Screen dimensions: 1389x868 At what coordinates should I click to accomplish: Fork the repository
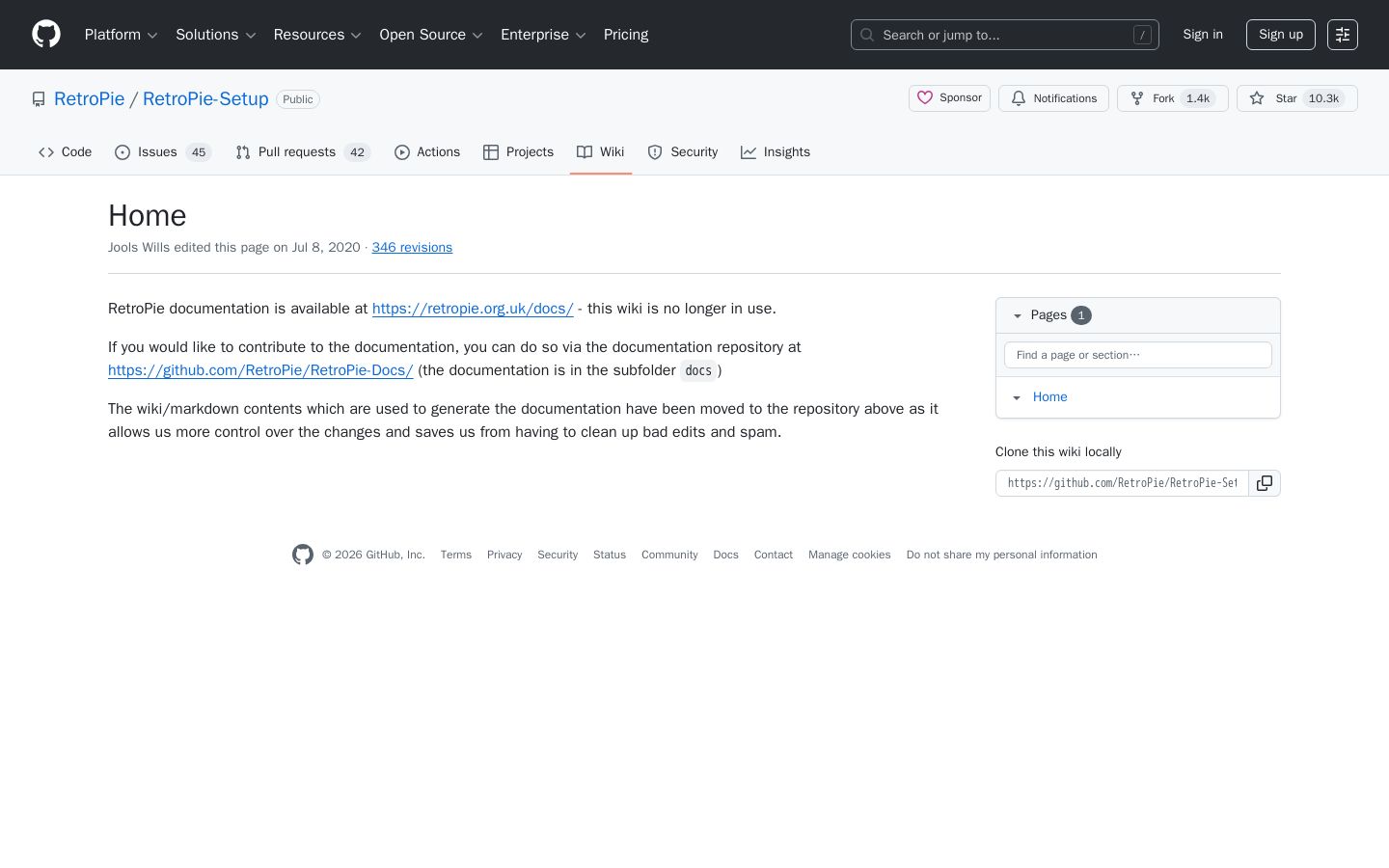[x=1172, y=98]
